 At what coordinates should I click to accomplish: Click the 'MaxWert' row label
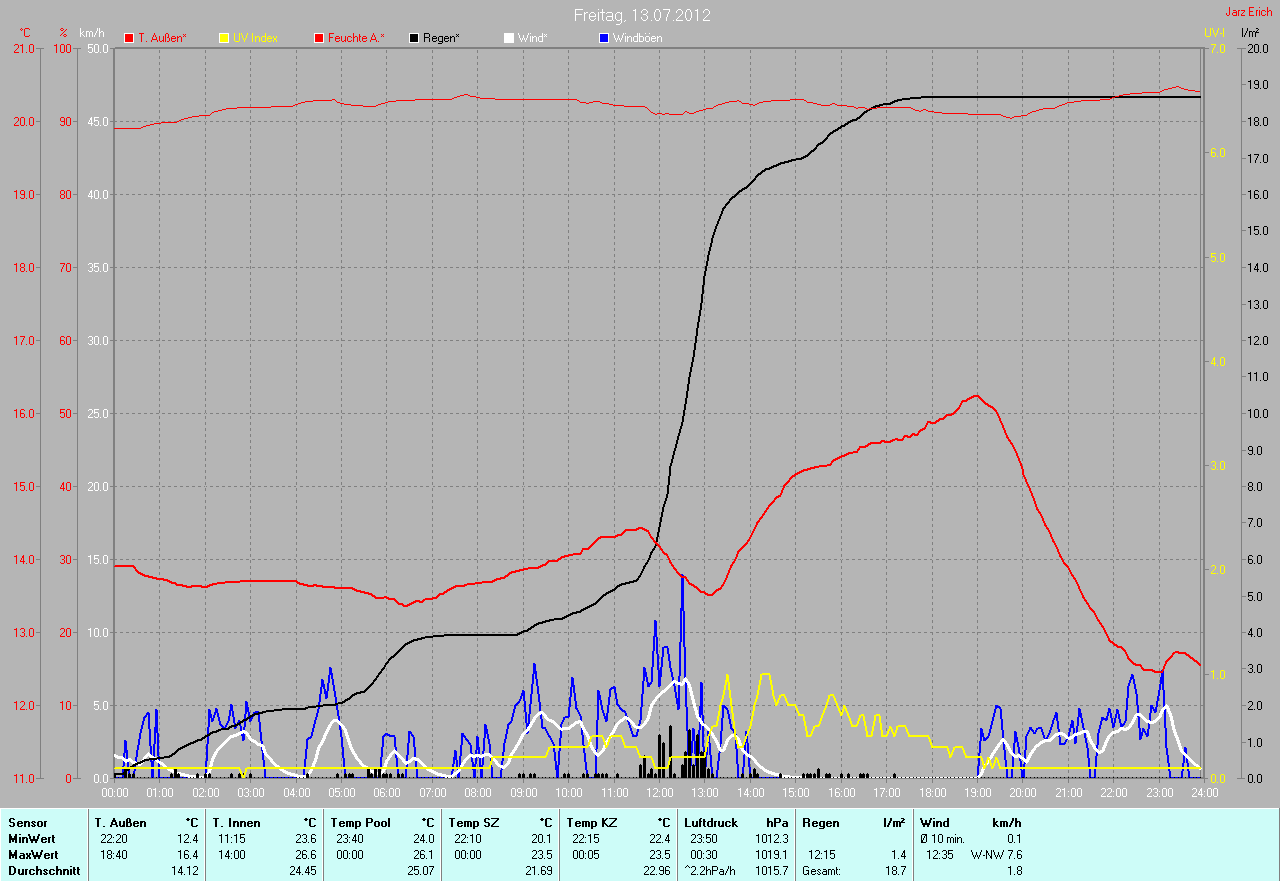pyautogui.click(x=33, y=855)
